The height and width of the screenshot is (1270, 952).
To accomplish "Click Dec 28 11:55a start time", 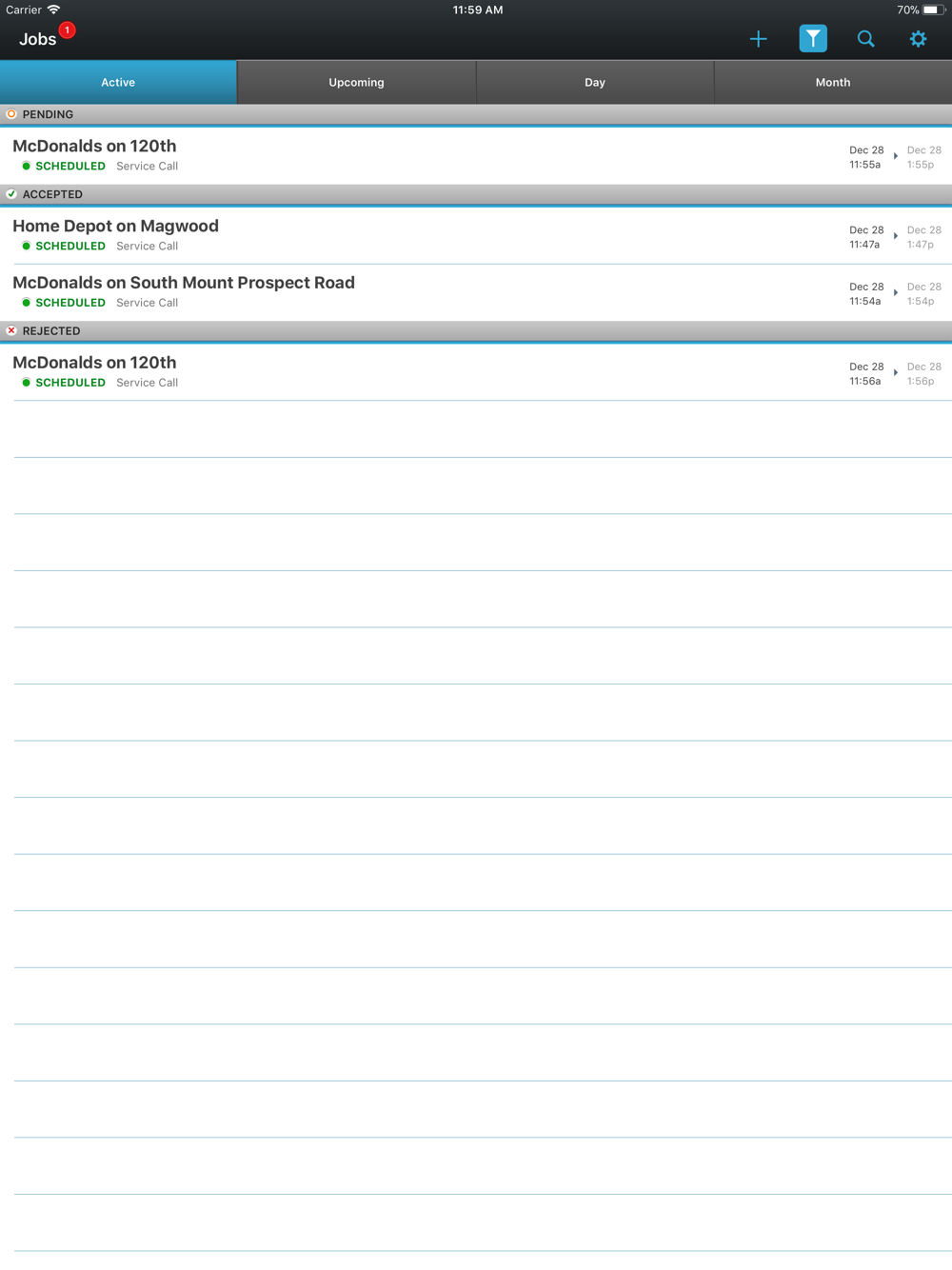I will [x=866, y=157].
